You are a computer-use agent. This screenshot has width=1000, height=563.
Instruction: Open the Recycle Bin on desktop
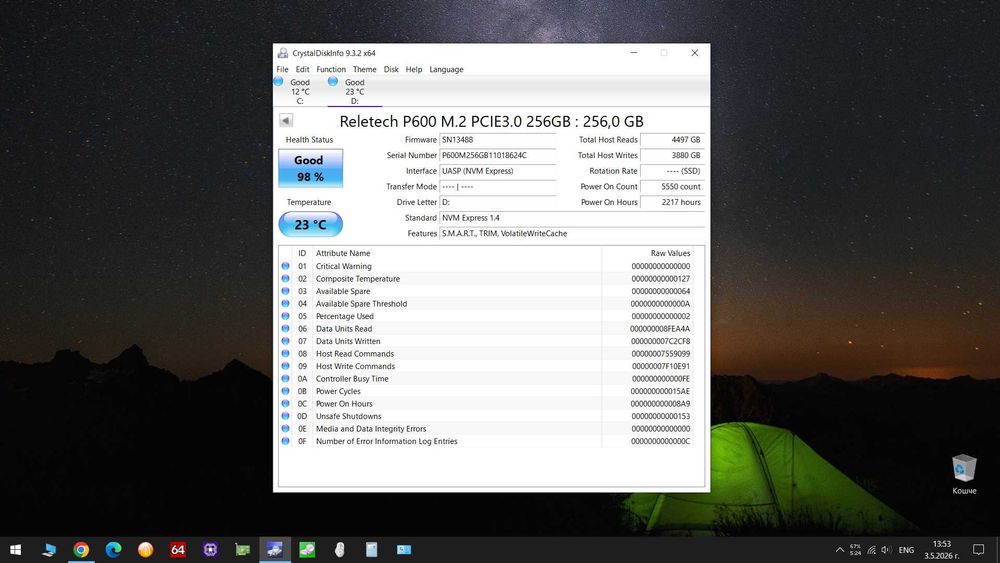[x=964, y=474]
